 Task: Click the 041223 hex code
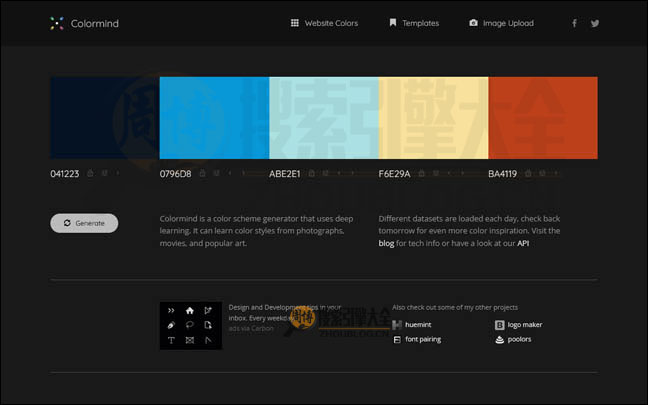[64, 174]
